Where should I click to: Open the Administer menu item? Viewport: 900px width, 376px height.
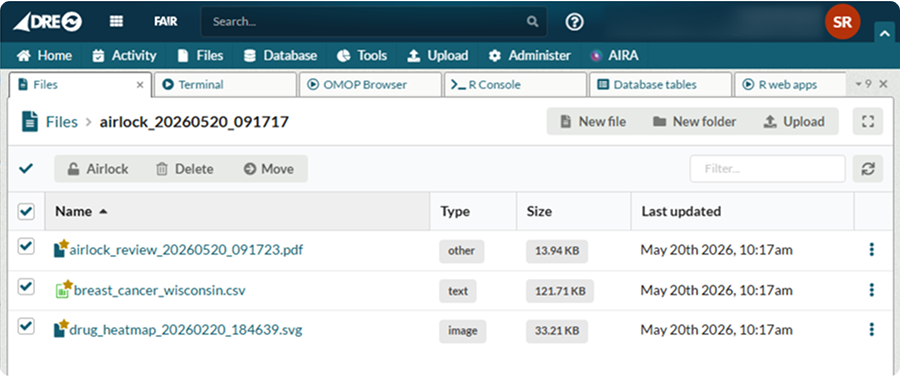pos(529,56)
